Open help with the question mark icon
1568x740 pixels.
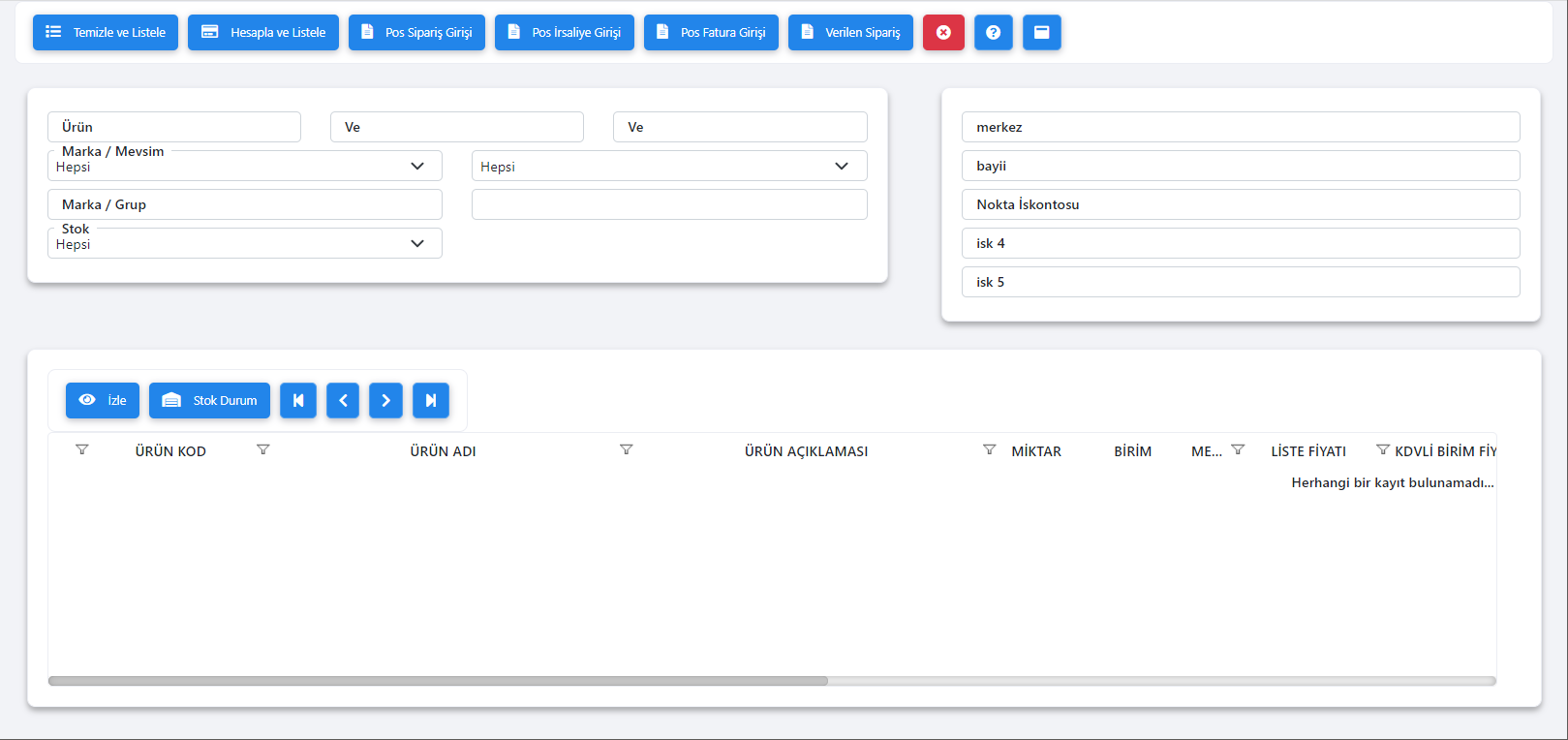point(993,32)
